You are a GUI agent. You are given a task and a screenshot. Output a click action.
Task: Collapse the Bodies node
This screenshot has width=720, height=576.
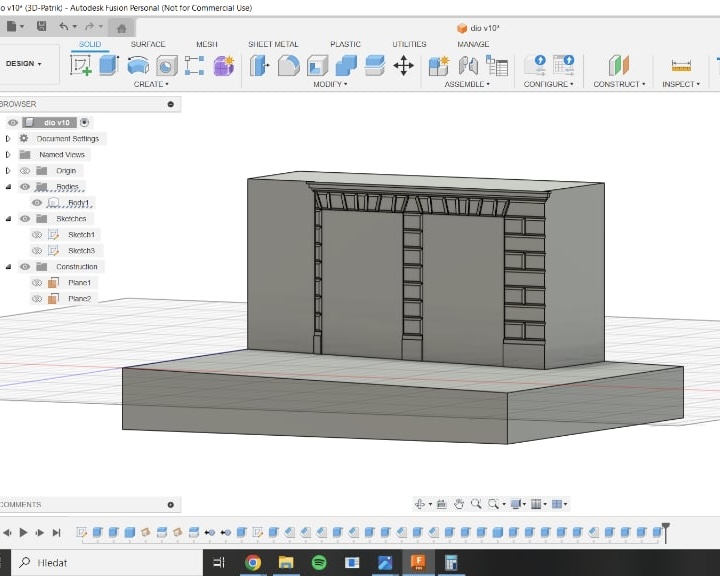pyautogui.click(x=8, y=186)
